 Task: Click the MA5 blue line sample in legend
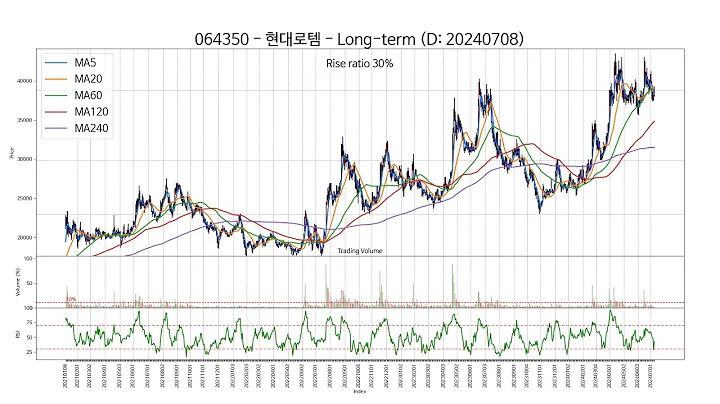tap(56, 62)
